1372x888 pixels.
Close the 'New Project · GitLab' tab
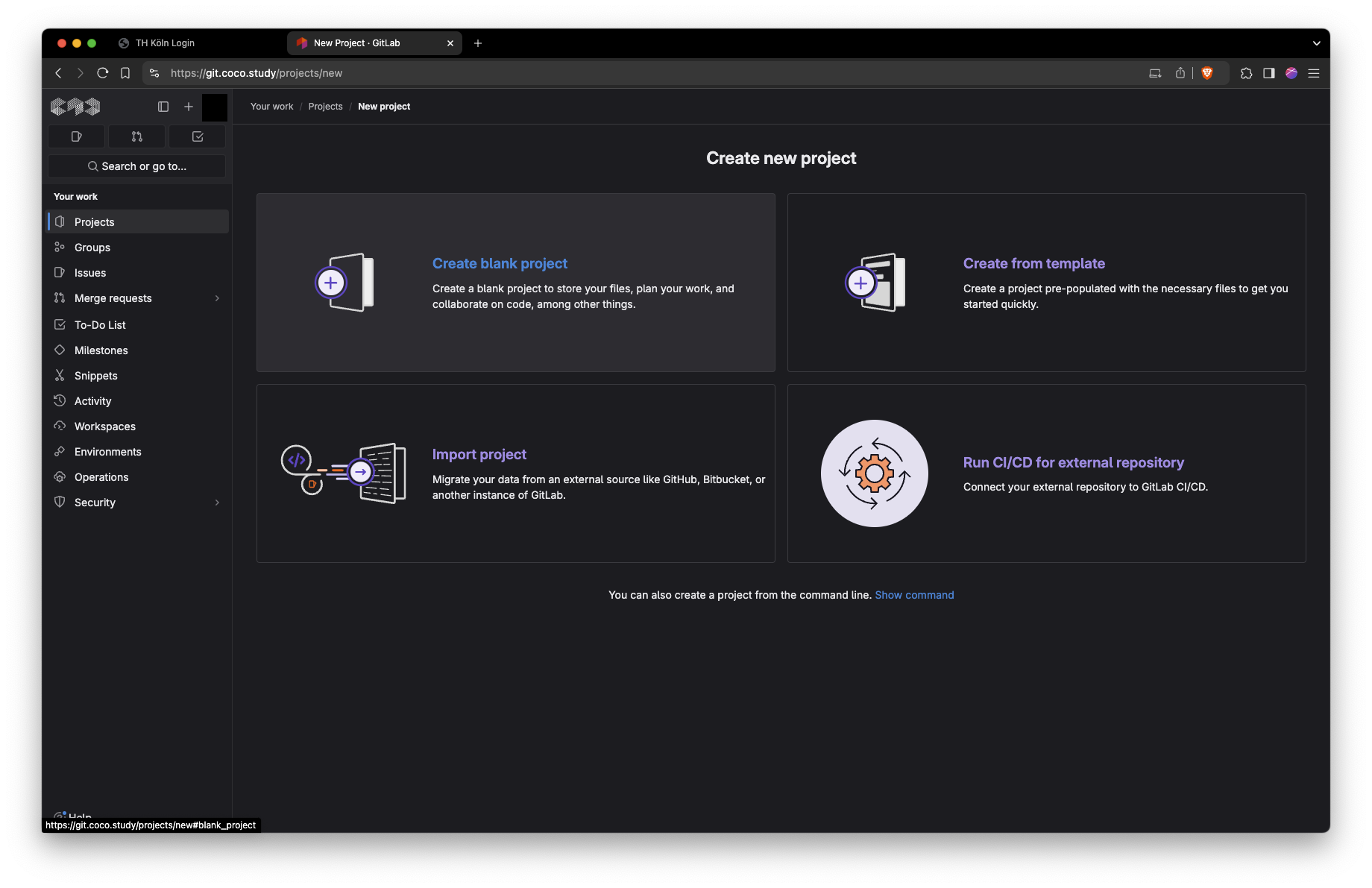pos(450,43)
